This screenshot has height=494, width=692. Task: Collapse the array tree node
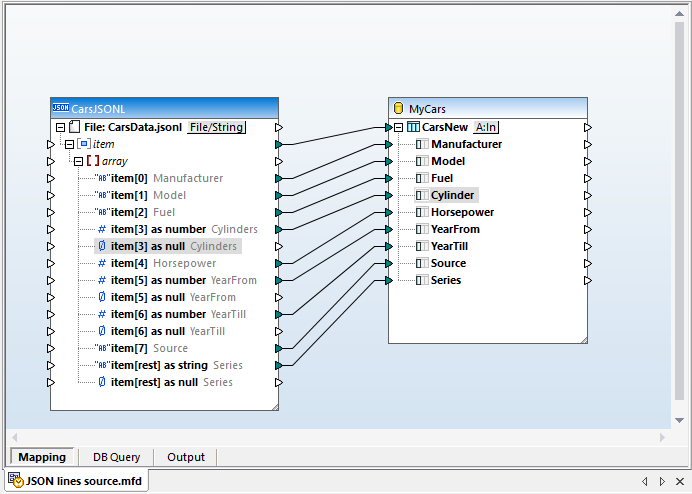[78, 161]
